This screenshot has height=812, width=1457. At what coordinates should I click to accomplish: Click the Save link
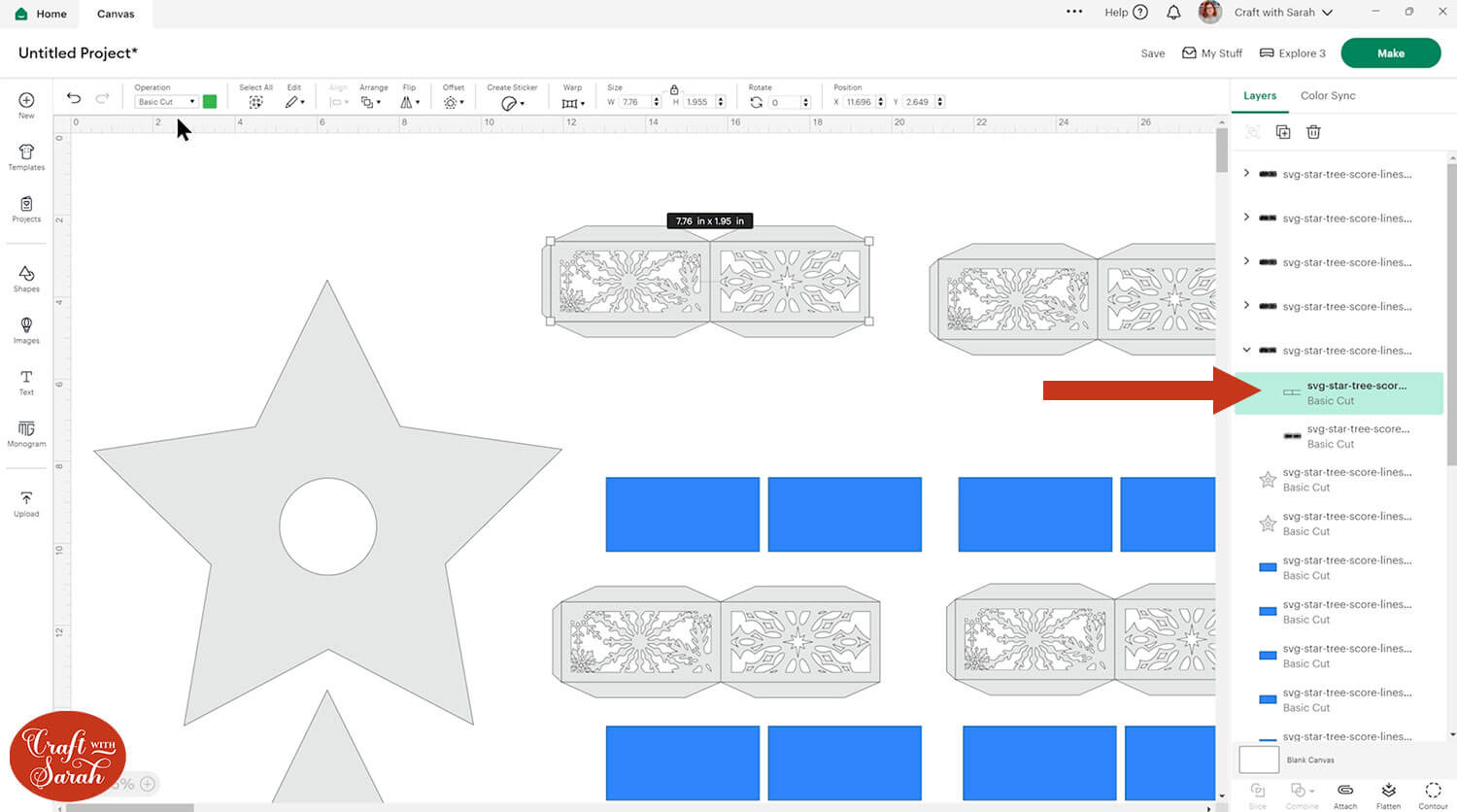1152,53
